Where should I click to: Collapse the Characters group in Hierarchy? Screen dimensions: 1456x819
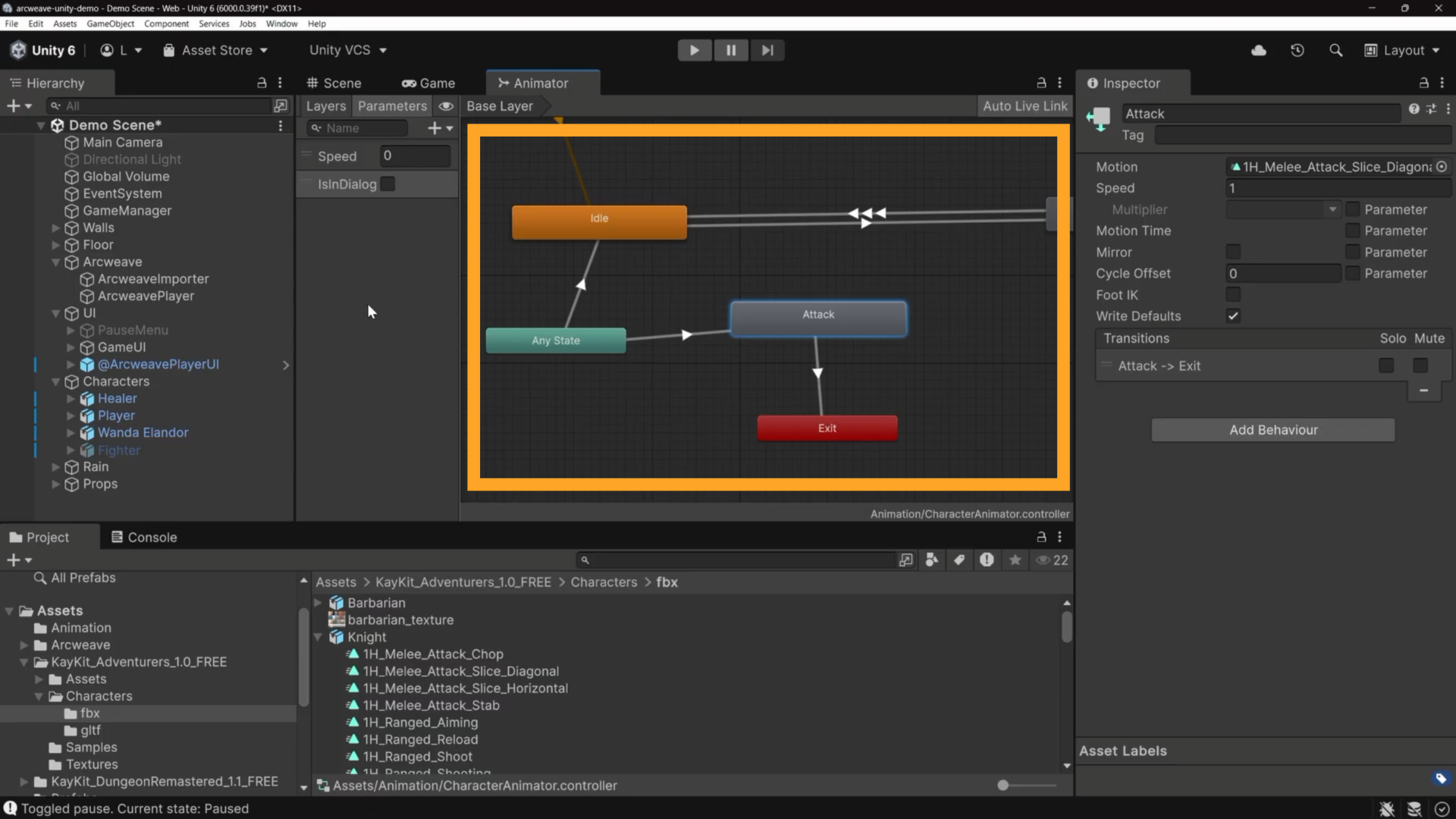55,381
